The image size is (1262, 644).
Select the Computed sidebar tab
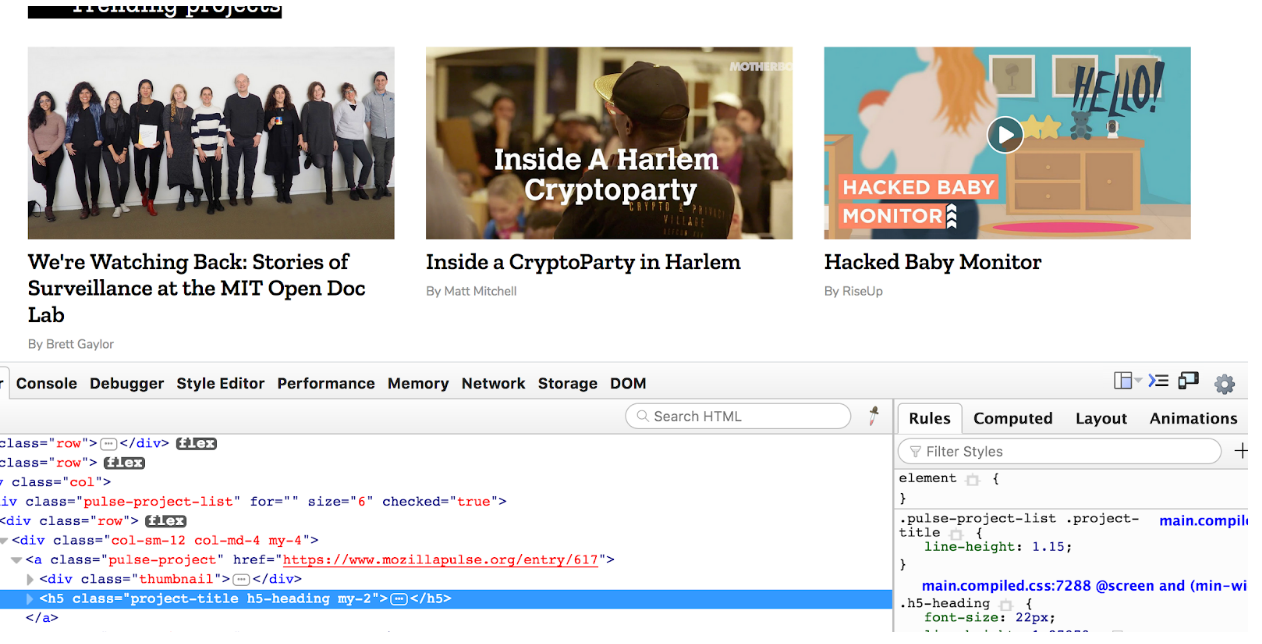(1013, 418)
